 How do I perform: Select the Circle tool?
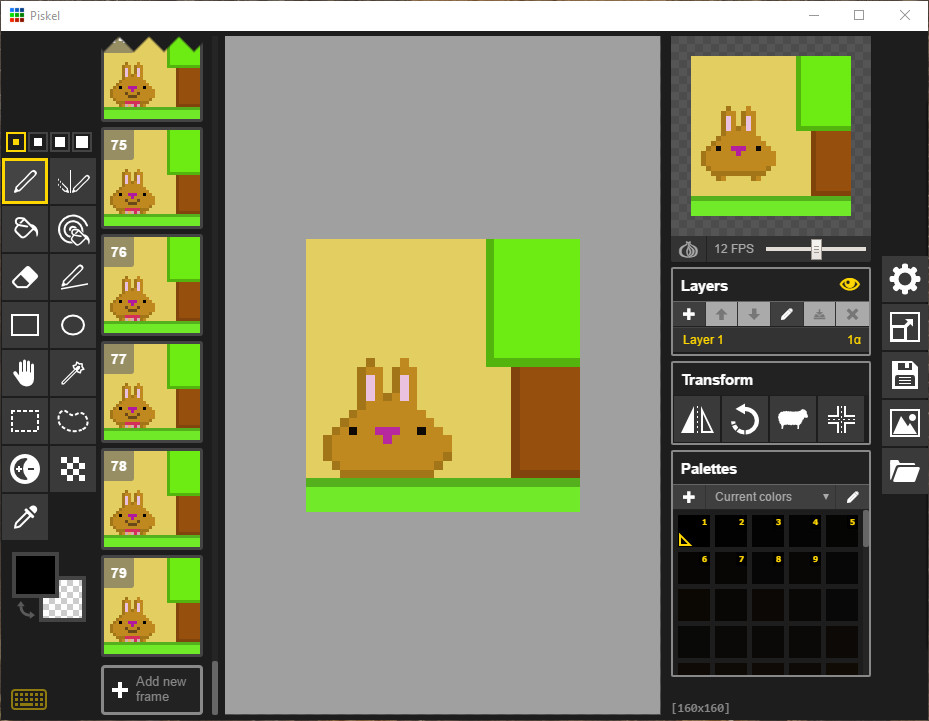click(x=73, y=325)
